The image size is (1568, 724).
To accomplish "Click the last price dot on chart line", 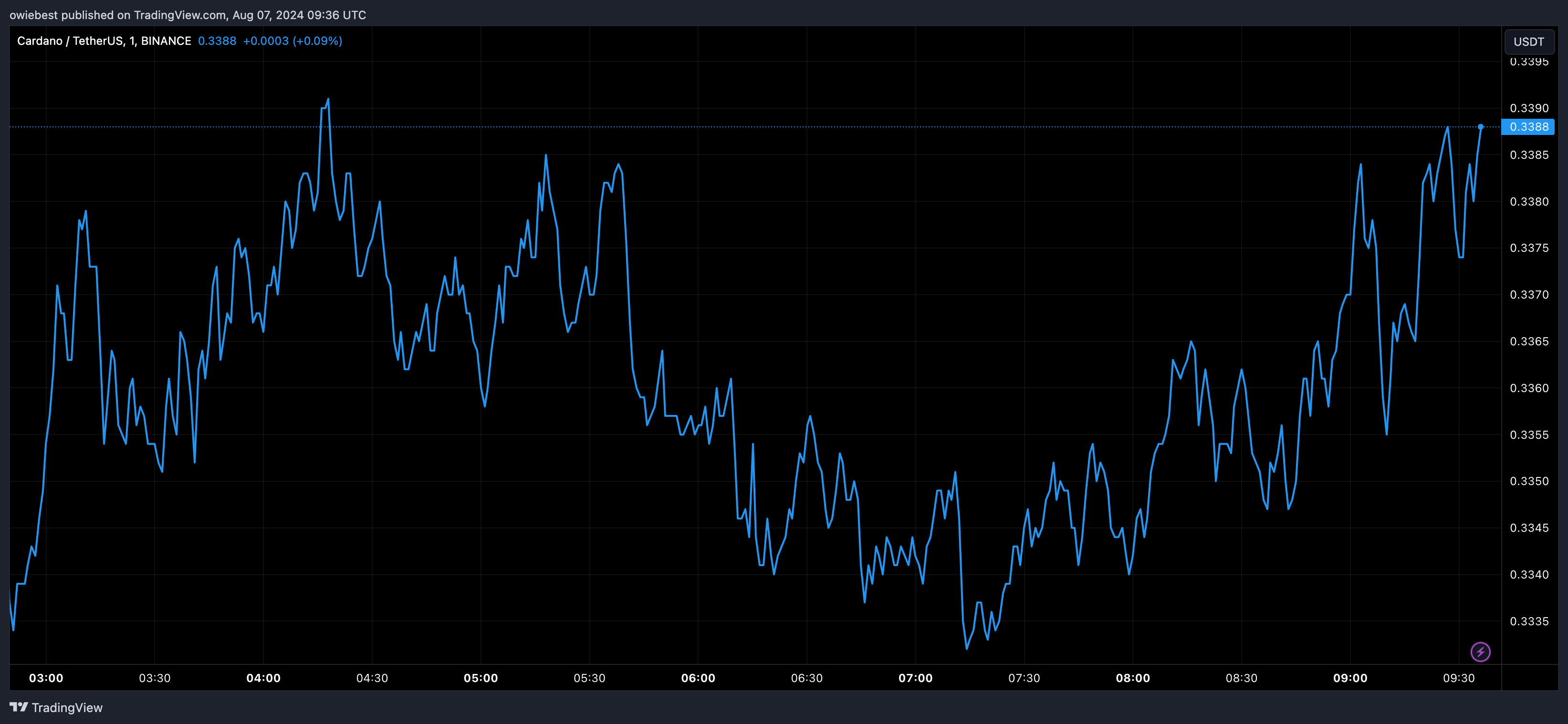I will pos(1480,126).
